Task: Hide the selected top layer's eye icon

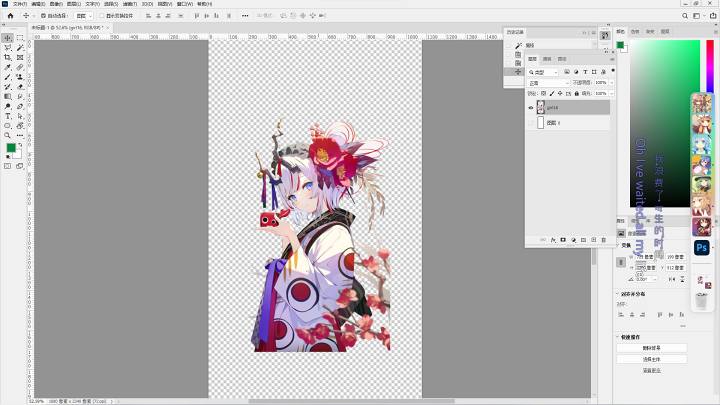Action: tap(531, 107)
